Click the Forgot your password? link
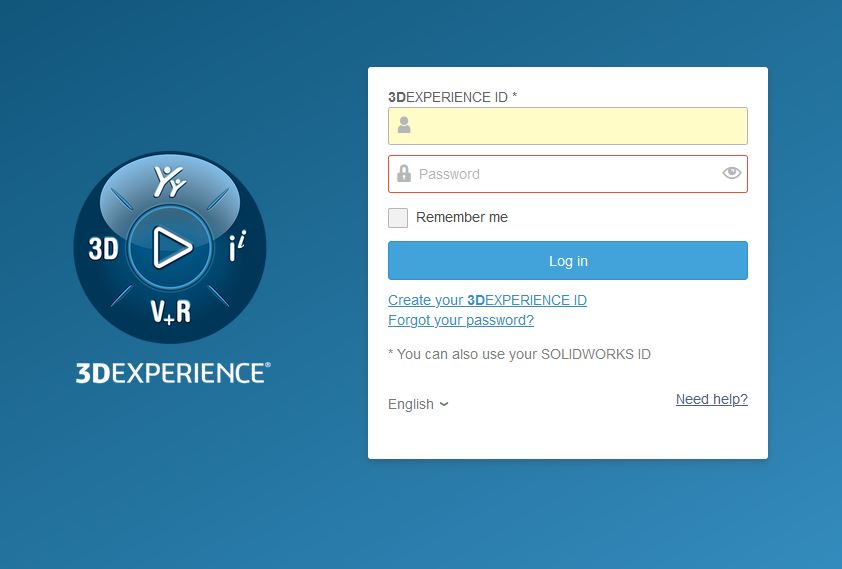 (x=461, y=320)
